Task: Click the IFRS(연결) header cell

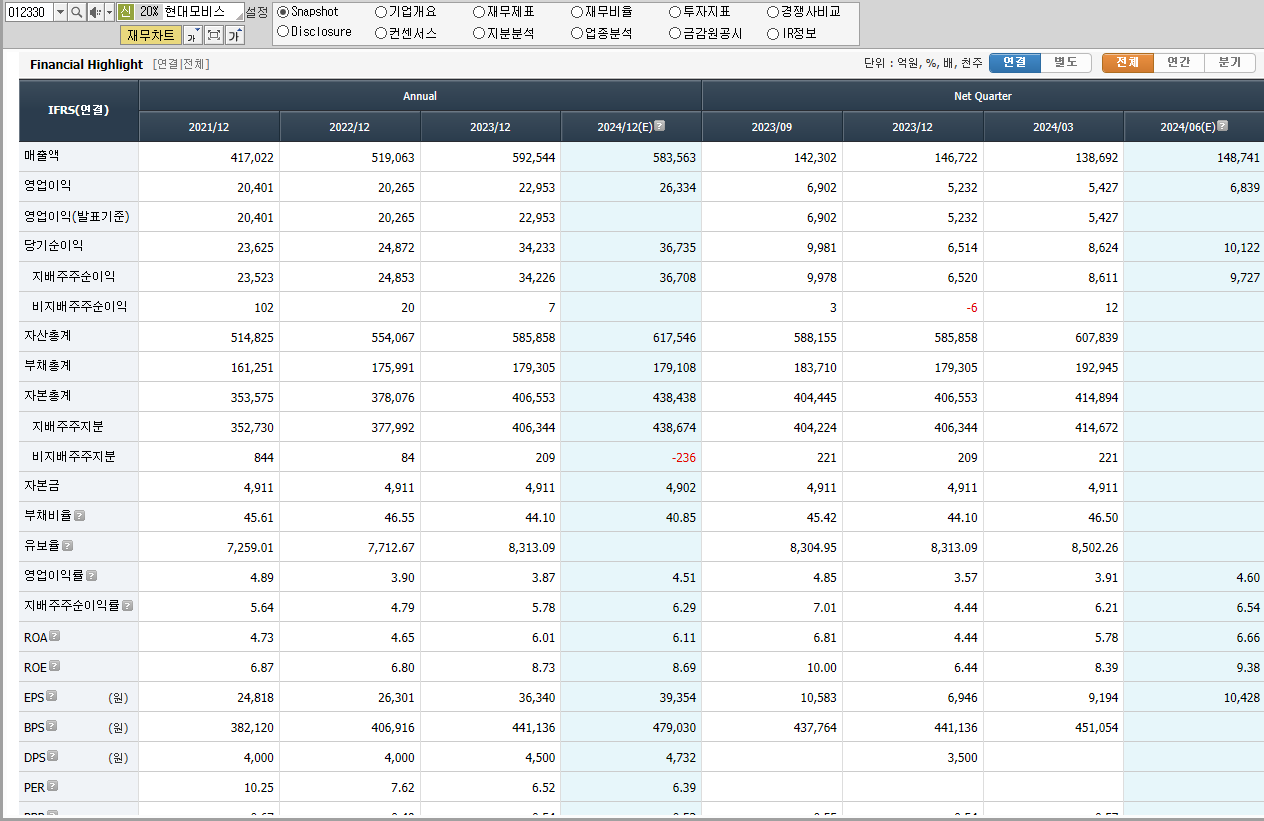Action: (x=79, y=111)
